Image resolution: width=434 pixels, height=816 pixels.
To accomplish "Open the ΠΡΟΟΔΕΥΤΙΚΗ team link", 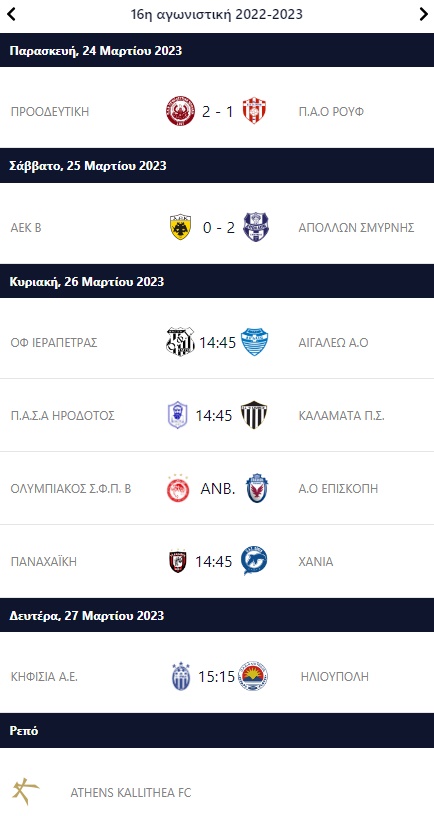I will pyautogui.click(x=50, y=111).
